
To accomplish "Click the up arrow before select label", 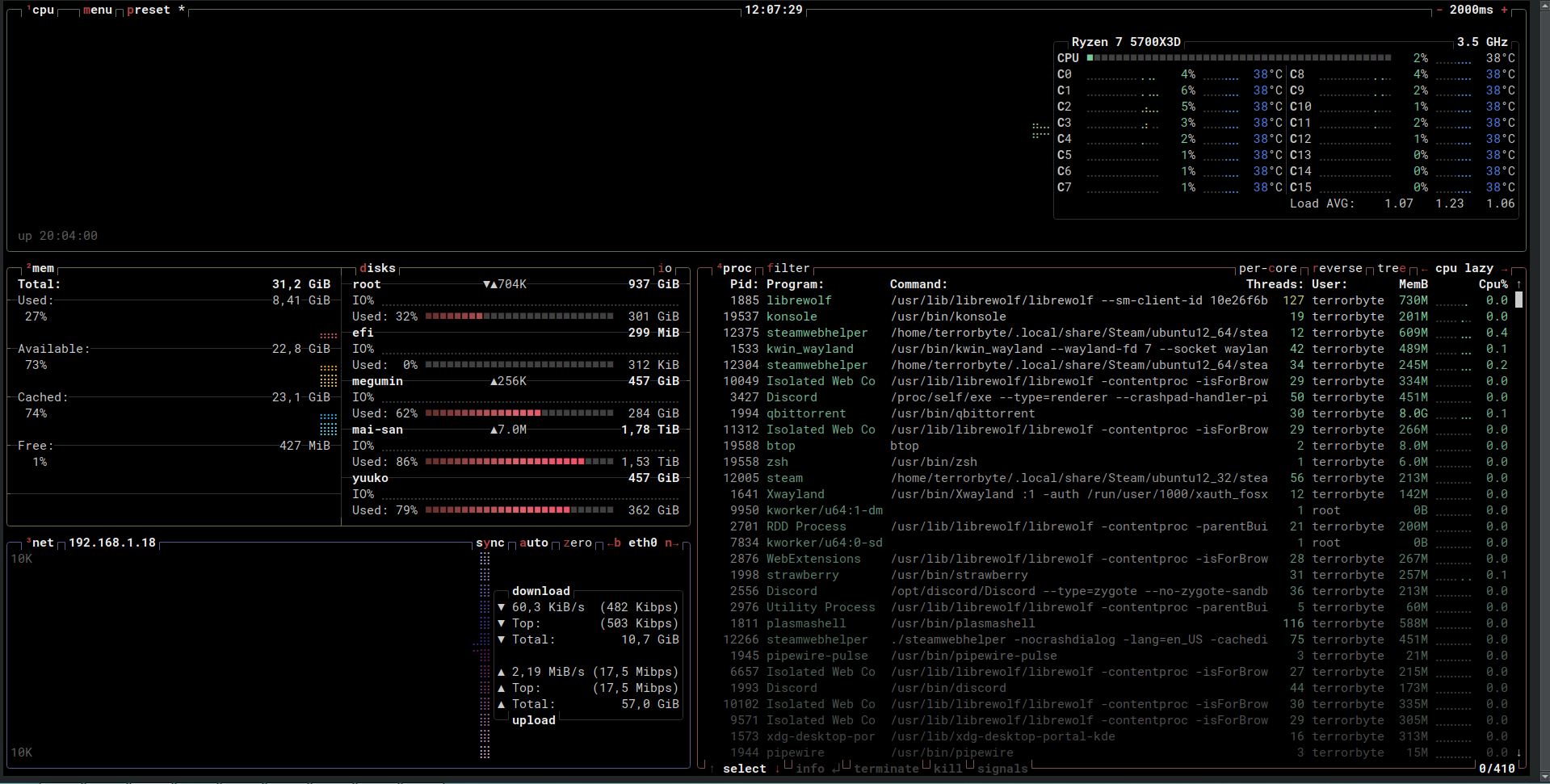I will [712, 769].
